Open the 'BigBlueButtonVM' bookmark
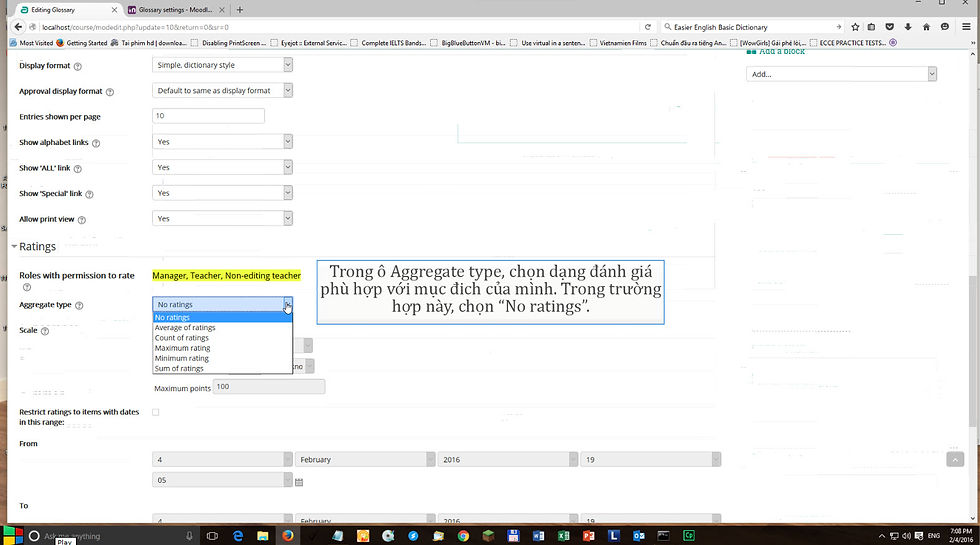 (468, 43)
